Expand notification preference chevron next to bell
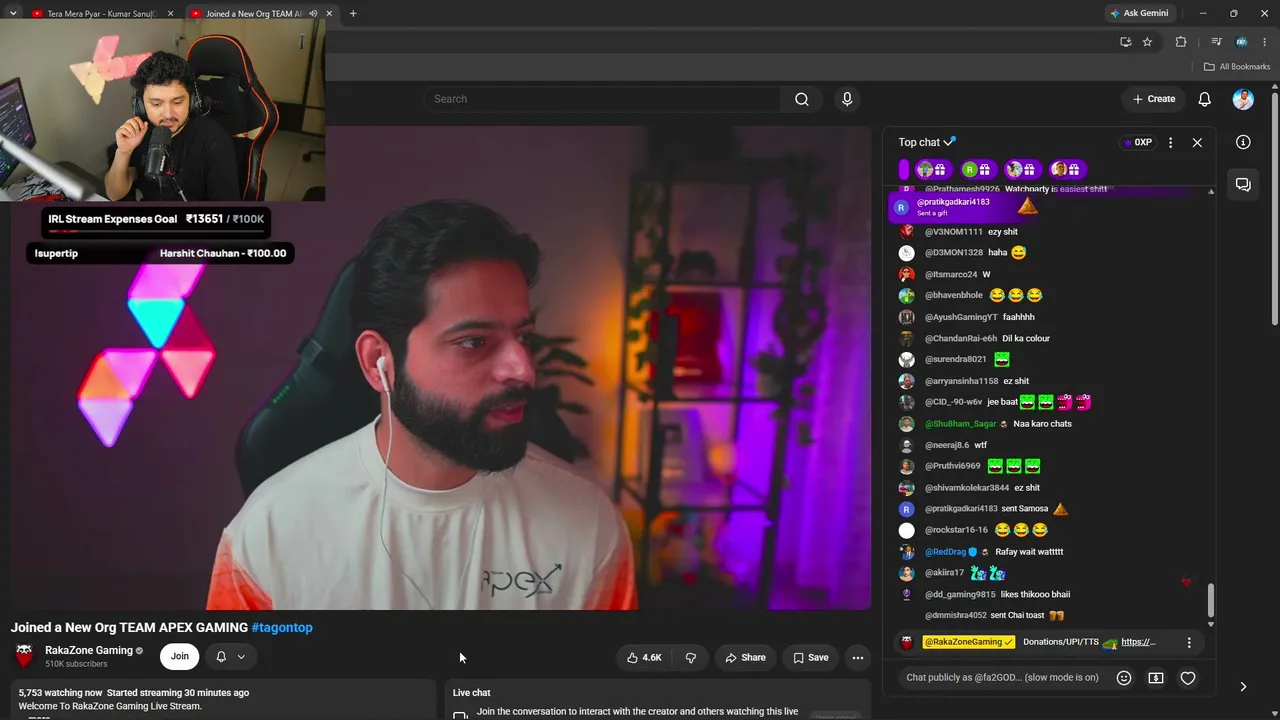 [x=241, y=657]
